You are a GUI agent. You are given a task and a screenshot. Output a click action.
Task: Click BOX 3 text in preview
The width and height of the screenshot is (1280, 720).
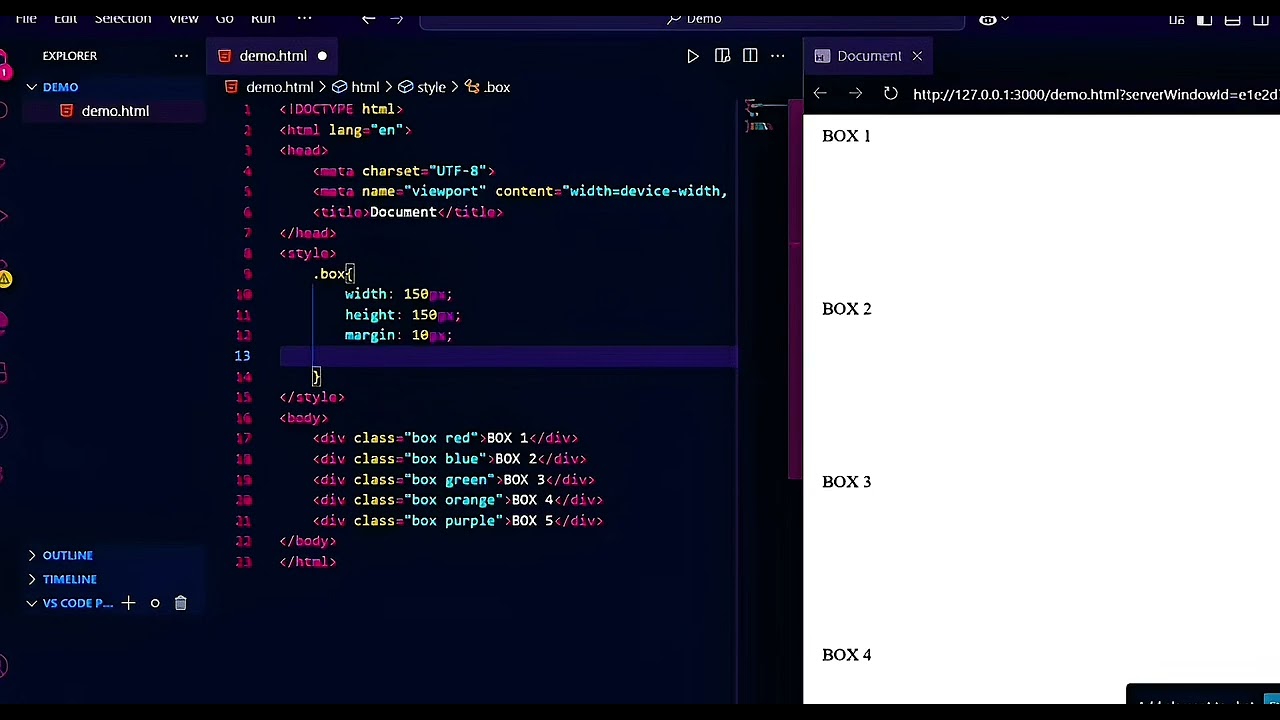coord(846,482)
